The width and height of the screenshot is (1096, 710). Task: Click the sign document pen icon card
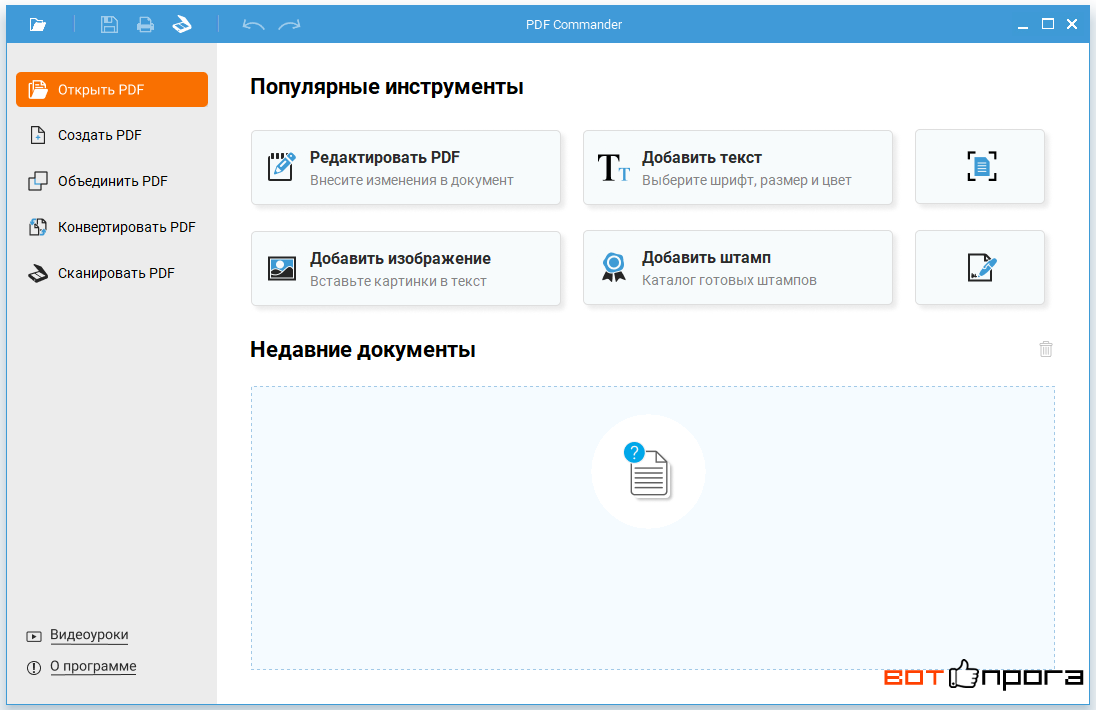pyautogui.click(x=980, y=268)
